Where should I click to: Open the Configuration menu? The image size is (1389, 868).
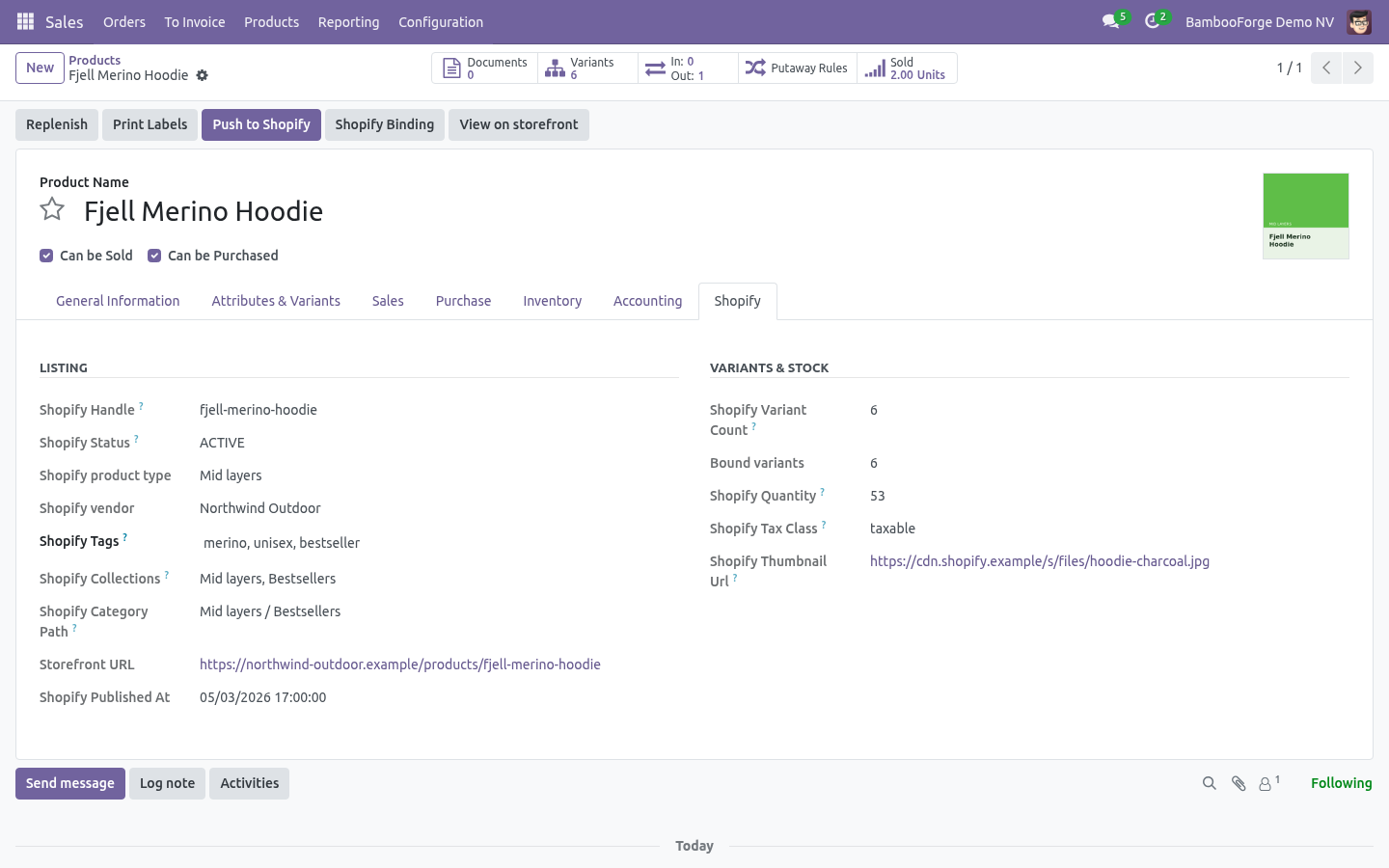tap(441, 21)
